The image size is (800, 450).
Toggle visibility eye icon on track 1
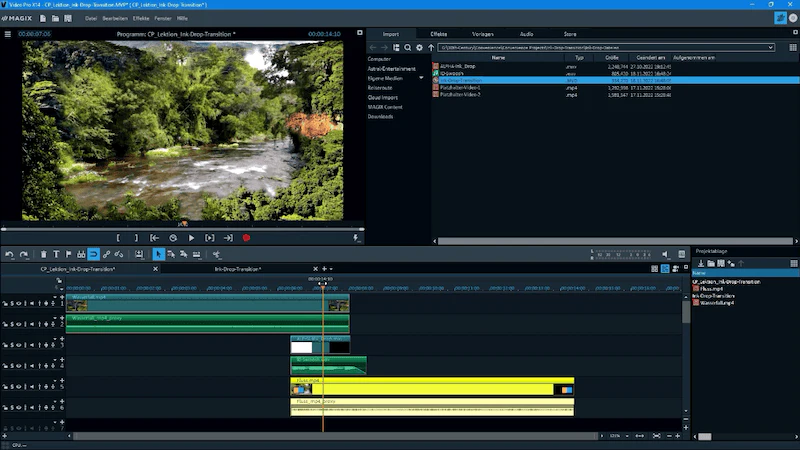[x=18, y=304]
